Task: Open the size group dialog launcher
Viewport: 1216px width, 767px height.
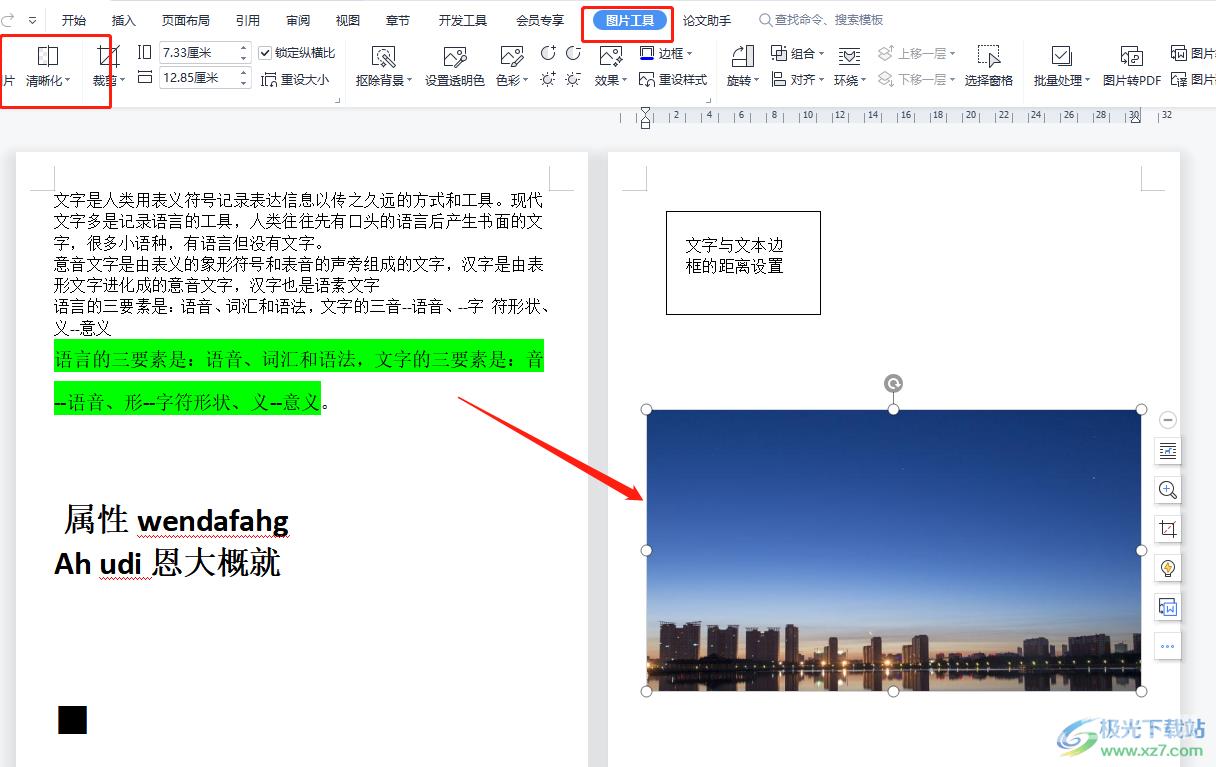Action: [x=336, y=100]
